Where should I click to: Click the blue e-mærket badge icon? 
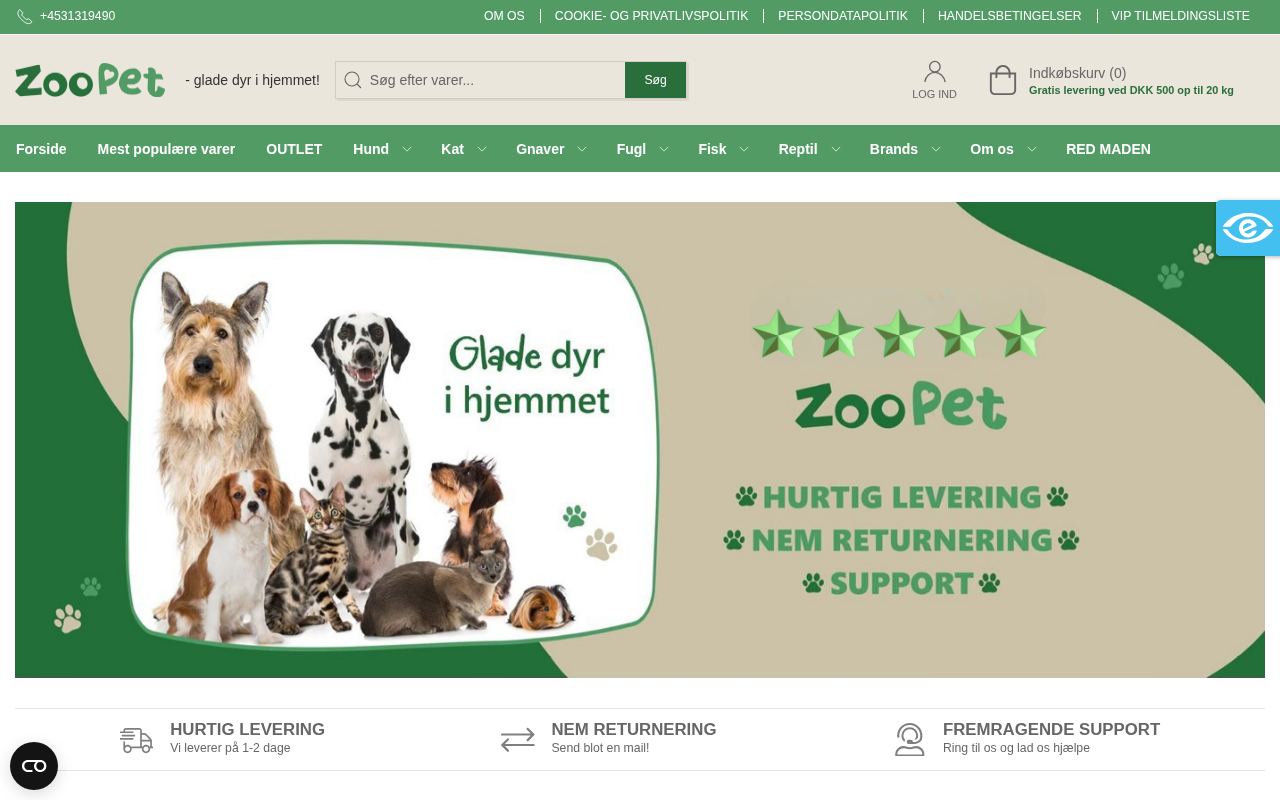[1248, 228]
